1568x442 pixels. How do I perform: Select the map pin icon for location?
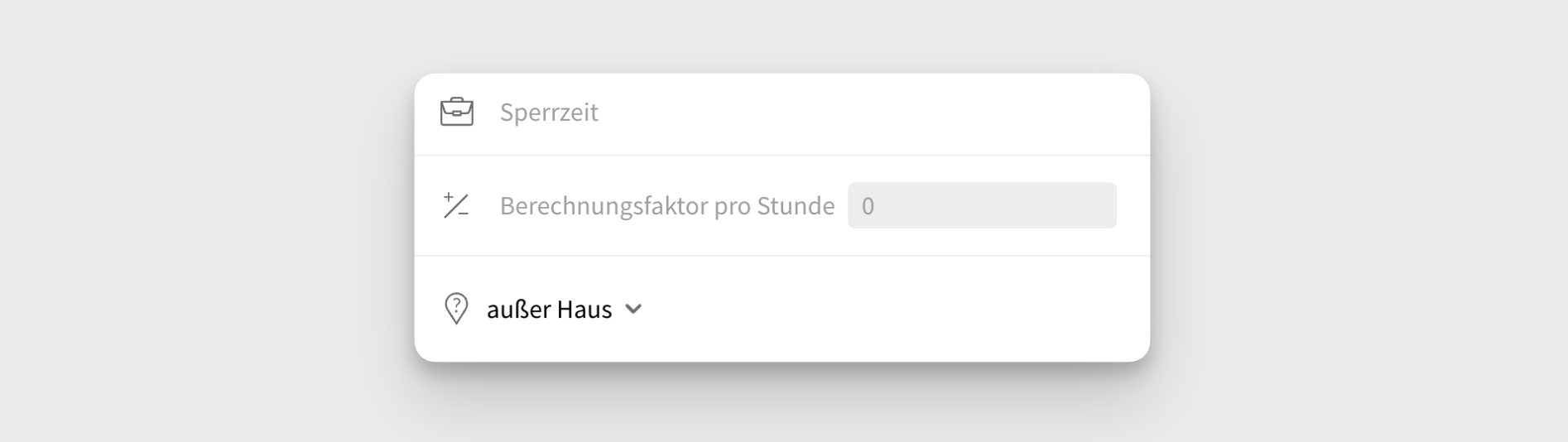pos(456,309)
